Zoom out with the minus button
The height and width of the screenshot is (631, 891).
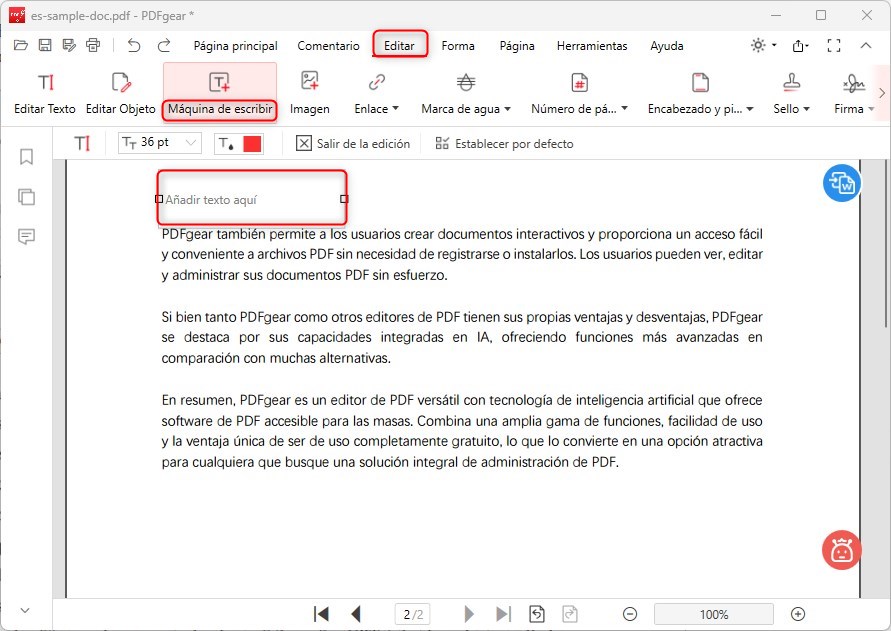(630, 614)
